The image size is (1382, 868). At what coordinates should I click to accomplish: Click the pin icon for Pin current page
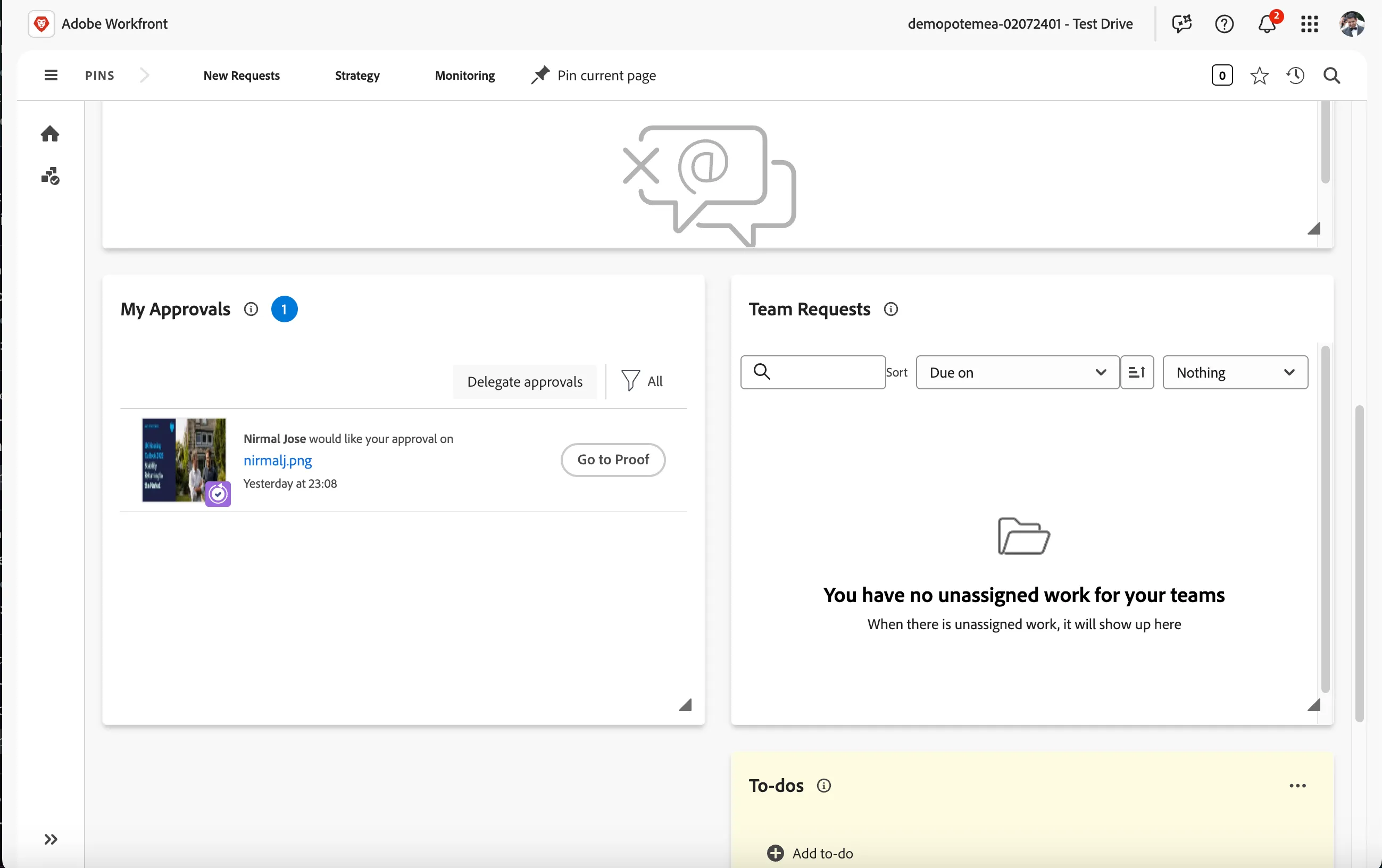539,75
